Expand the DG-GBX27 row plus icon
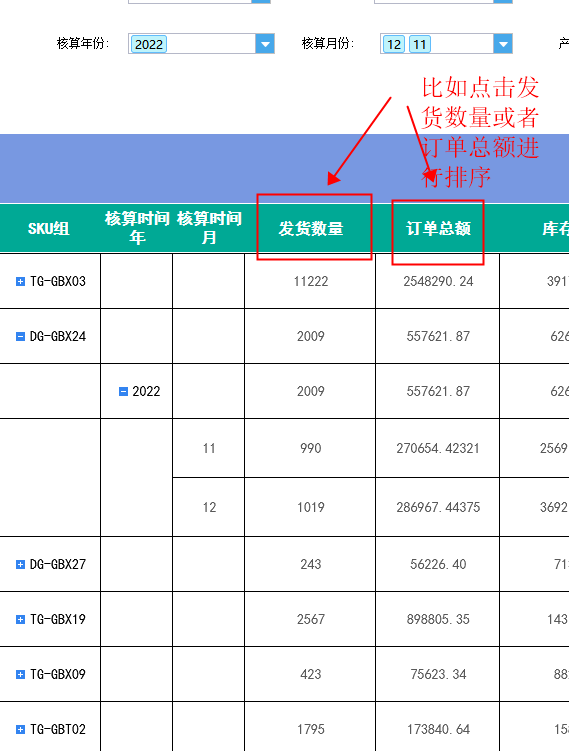569x751 pixels. pos(20,565)
